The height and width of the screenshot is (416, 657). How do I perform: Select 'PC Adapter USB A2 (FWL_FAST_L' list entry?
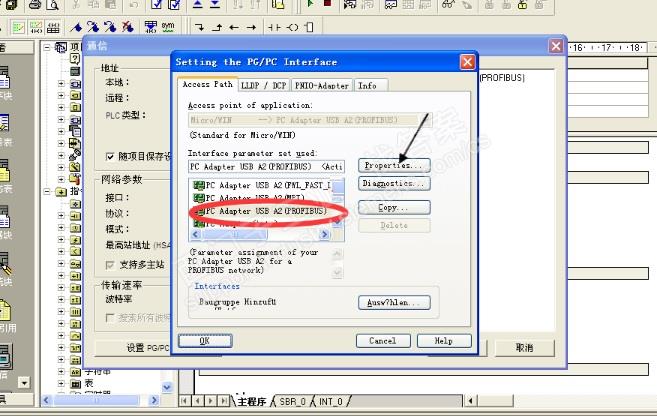click(x=262, y=185)
